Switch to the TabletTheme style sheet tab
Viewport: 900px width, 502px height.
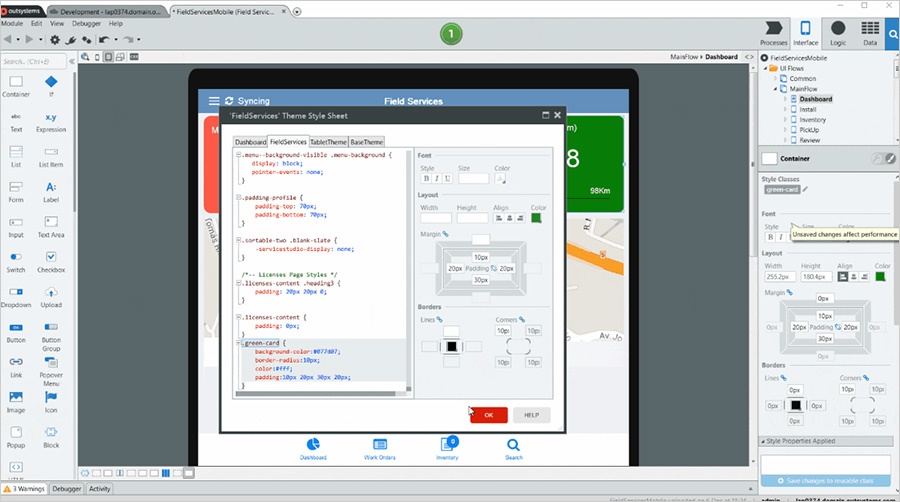pos(328,142)
